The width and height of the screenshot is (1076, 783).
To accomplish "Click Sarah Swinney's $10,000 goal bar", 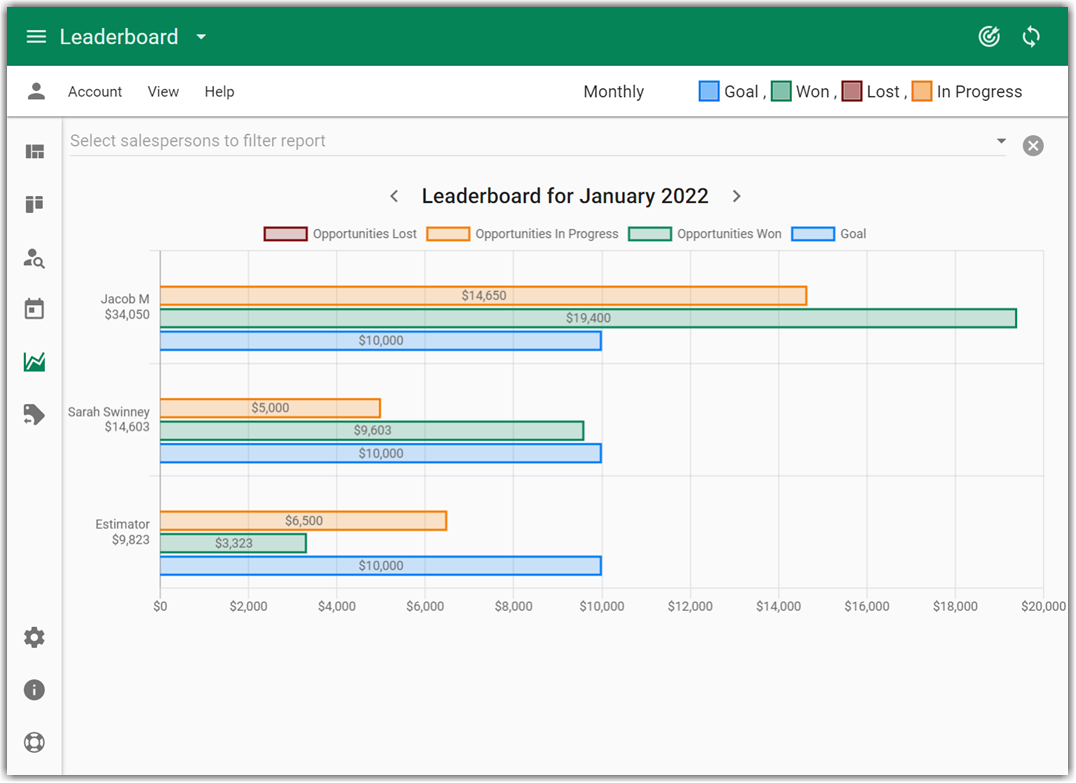I will [x=381, y=454].
